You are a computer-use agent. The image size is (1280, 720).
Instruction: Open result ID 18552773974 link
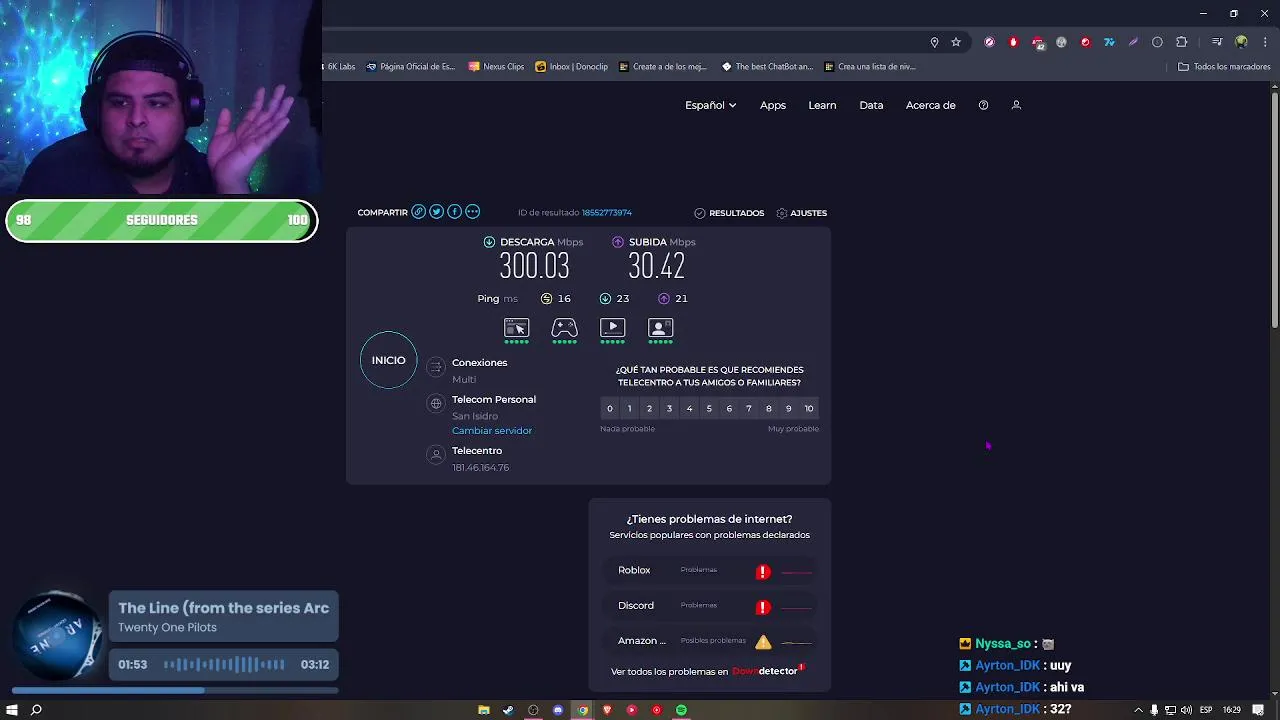(x=606, y=213)
